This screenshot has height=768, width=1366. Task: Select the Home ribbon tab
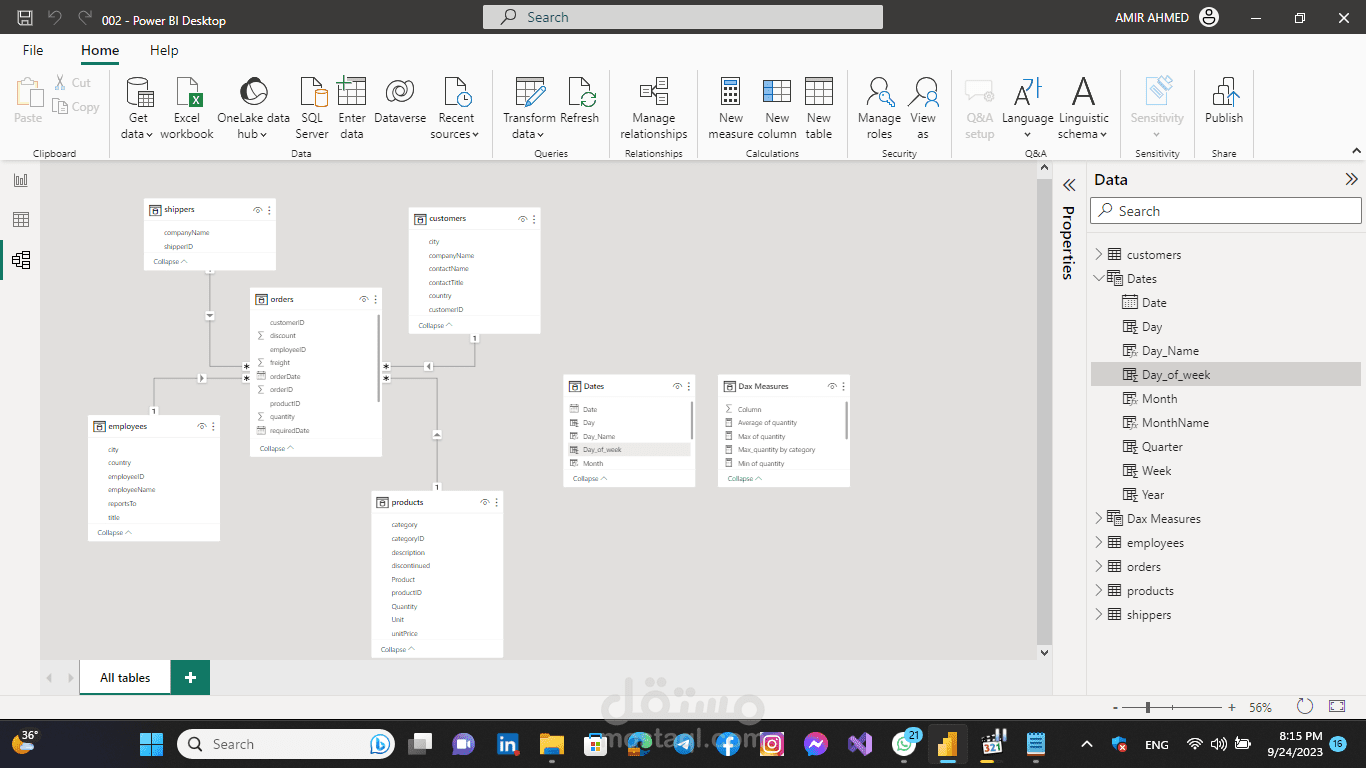[x=100, y=50]
